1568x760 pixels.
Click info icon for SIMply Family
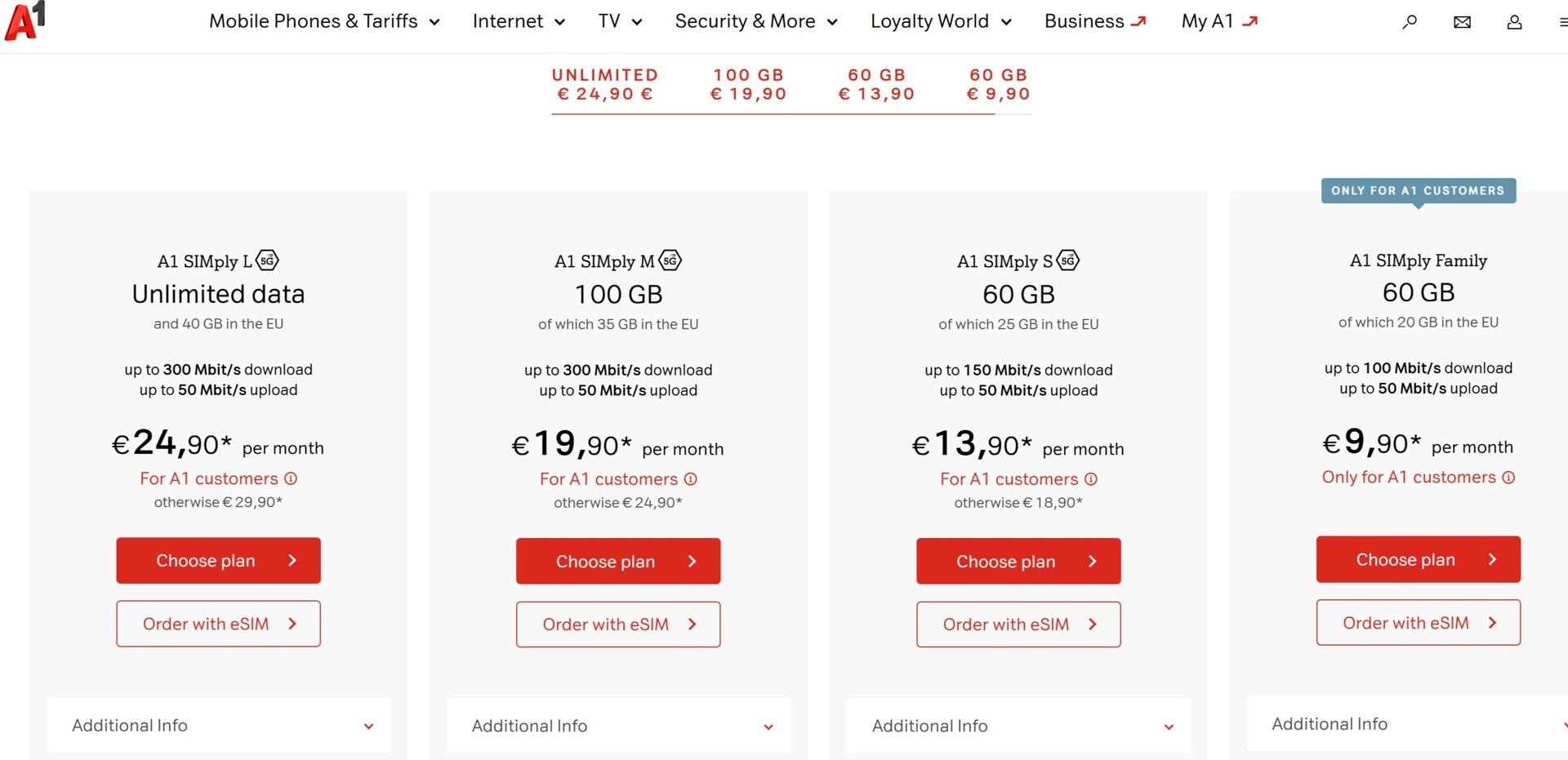(1508, 478)
